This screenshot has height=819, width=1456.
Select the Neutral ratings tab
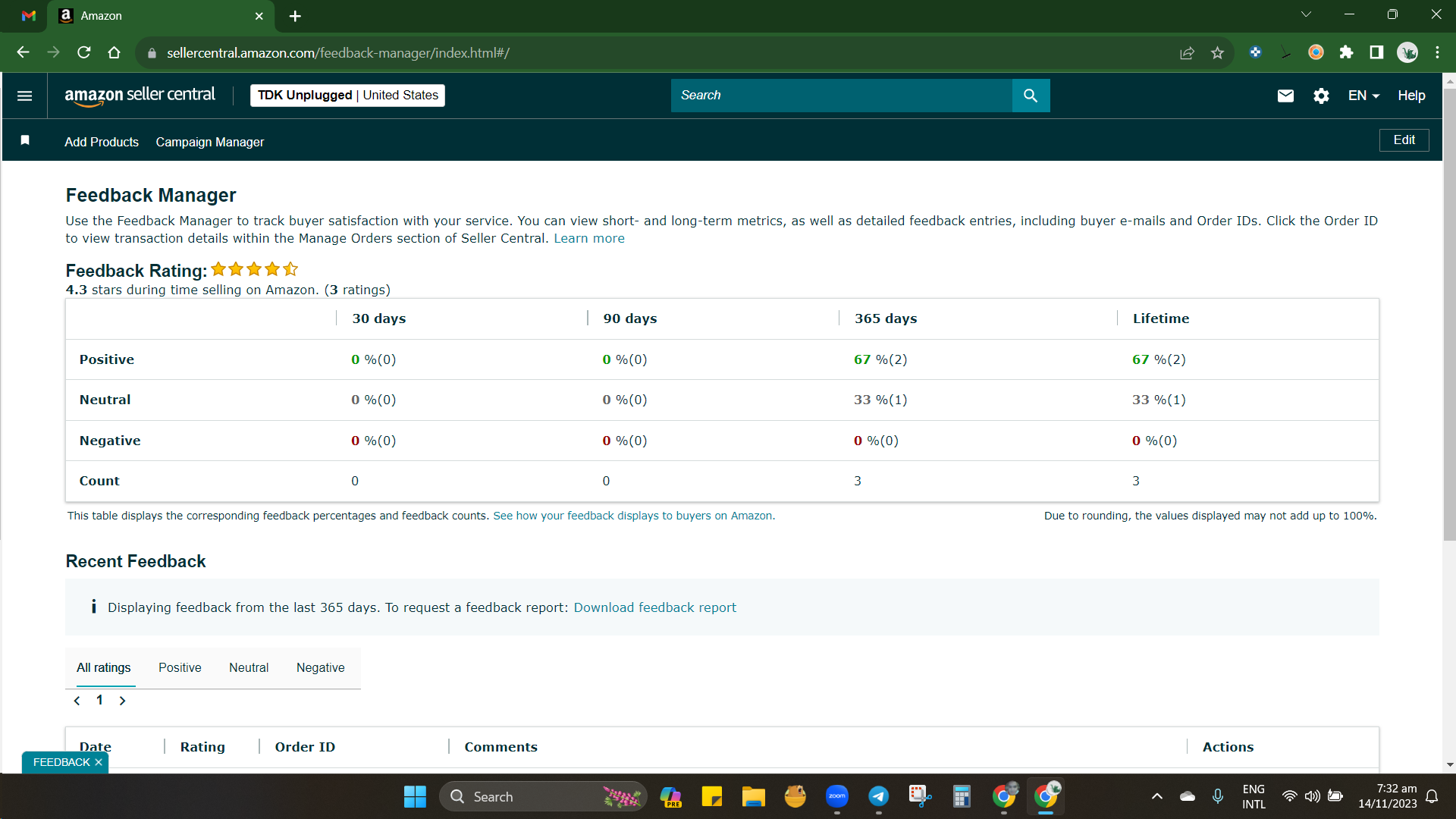coord(249,668)
